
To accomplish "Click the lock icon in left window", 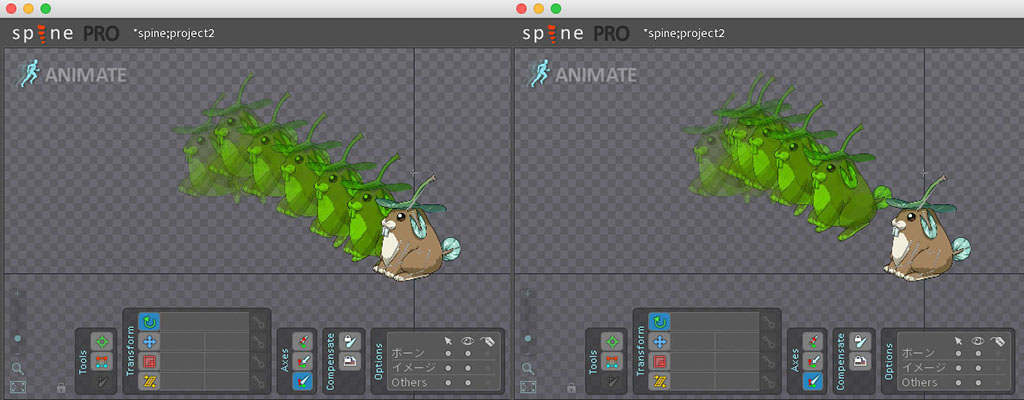I will (61, 387).
